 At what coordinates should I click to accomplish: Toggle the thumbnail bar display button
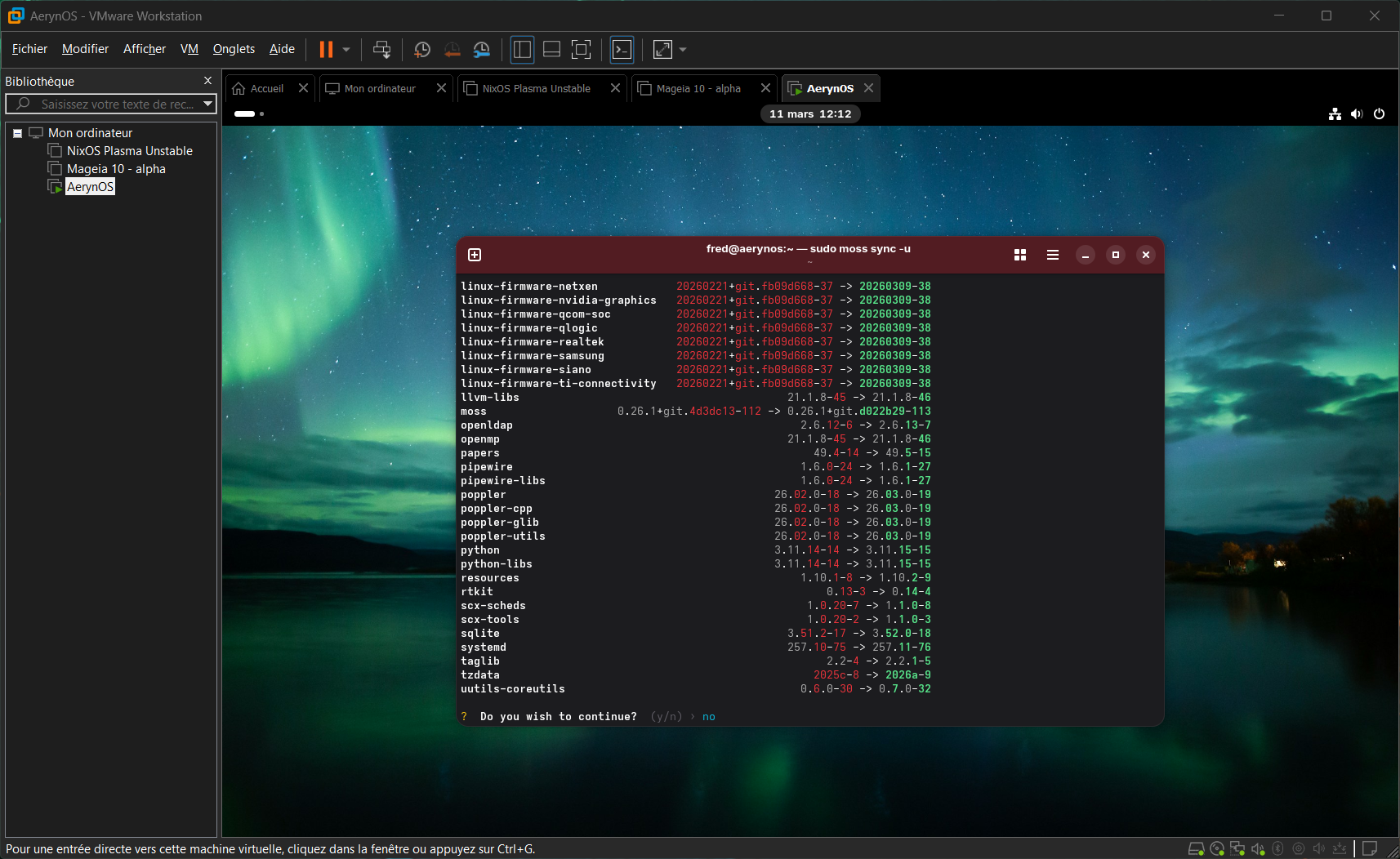[x=551, y=50]
